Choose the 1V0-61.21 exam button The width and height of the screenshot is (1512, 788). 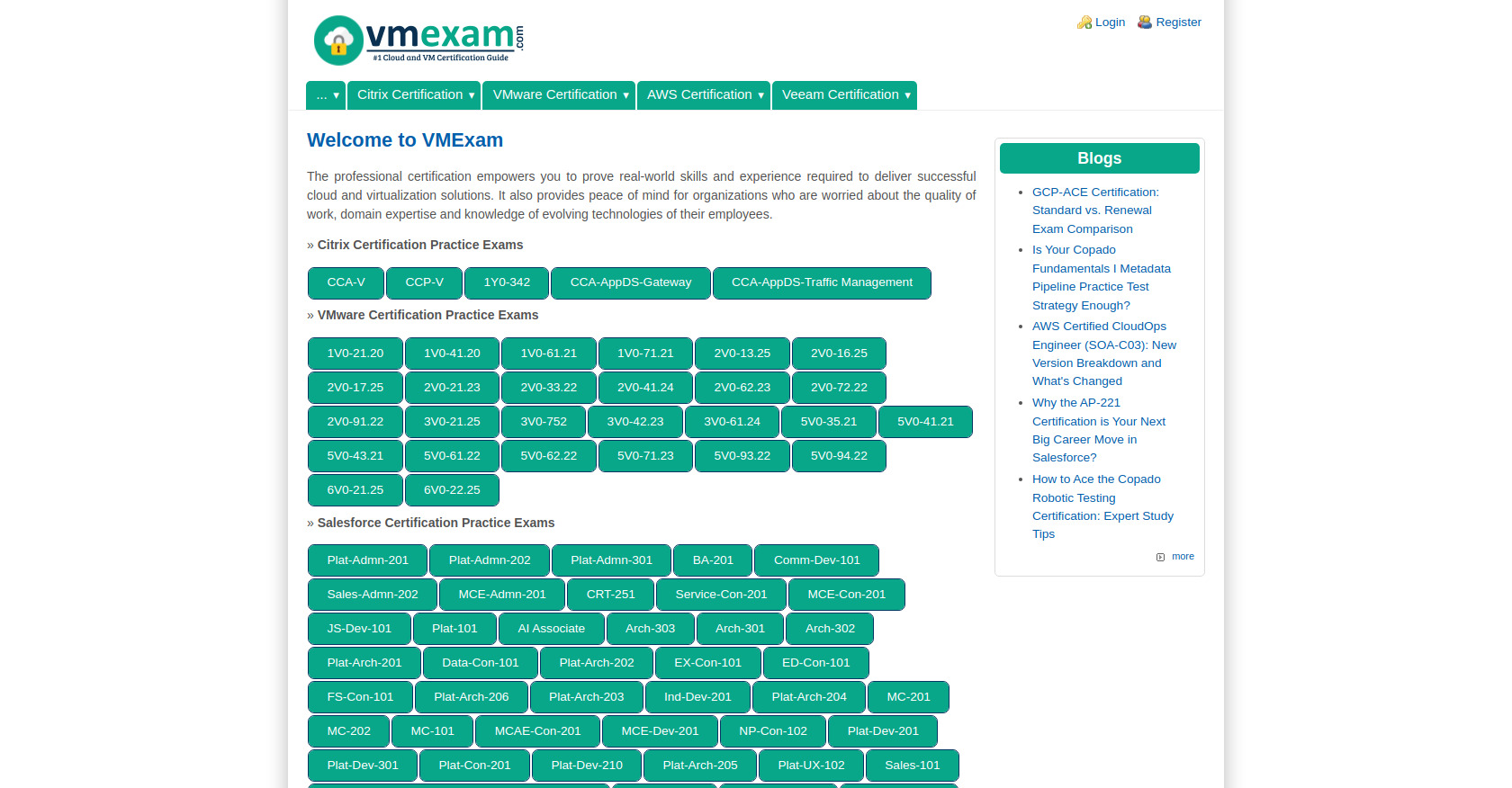549,354
